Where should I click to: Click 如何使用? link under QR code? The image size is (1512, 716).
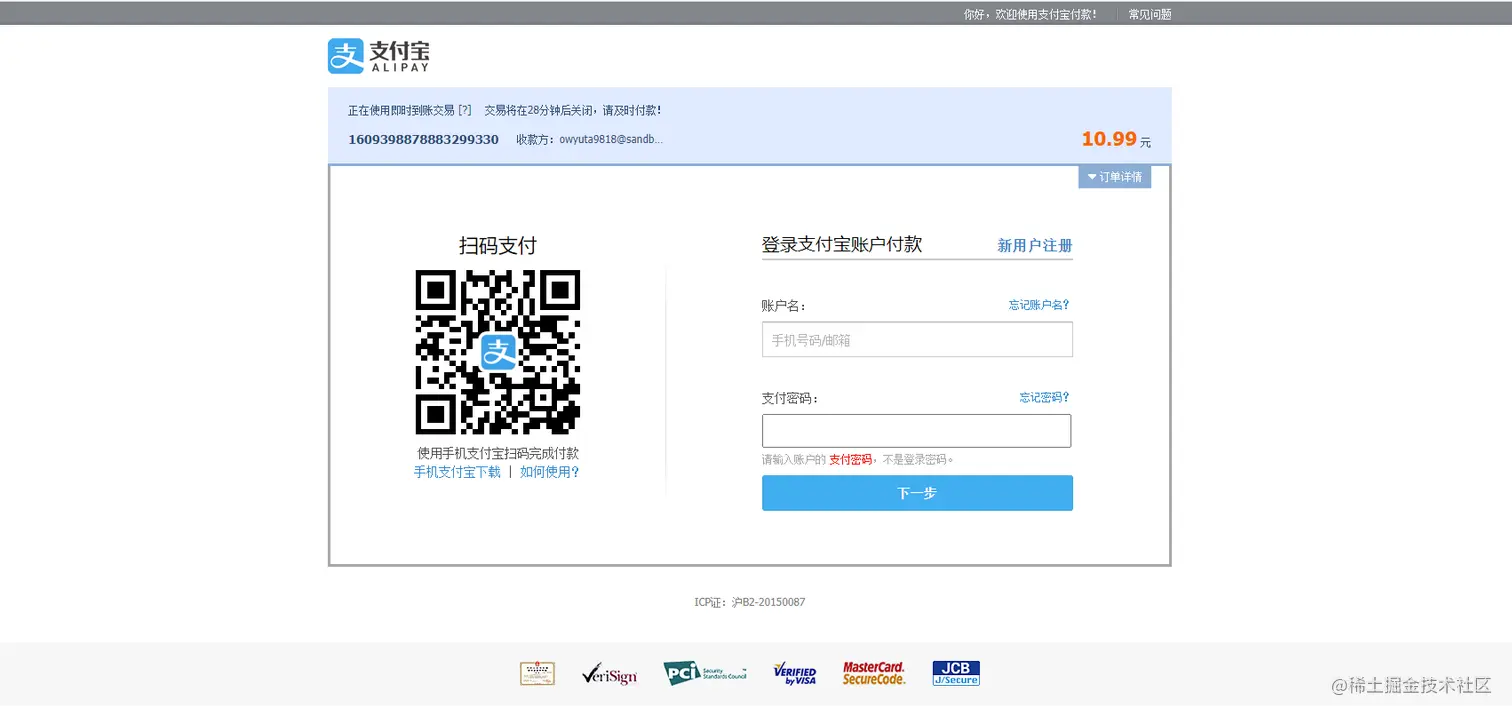(x=550, y=472)
